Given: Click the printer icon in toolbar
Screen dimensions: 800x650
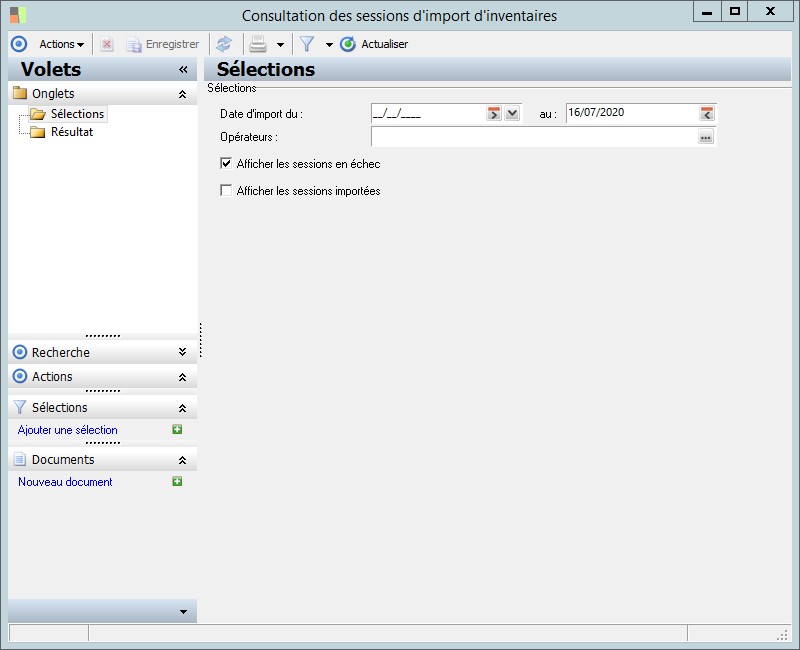Looking at the screenshot, I should (x=258, y=44).
